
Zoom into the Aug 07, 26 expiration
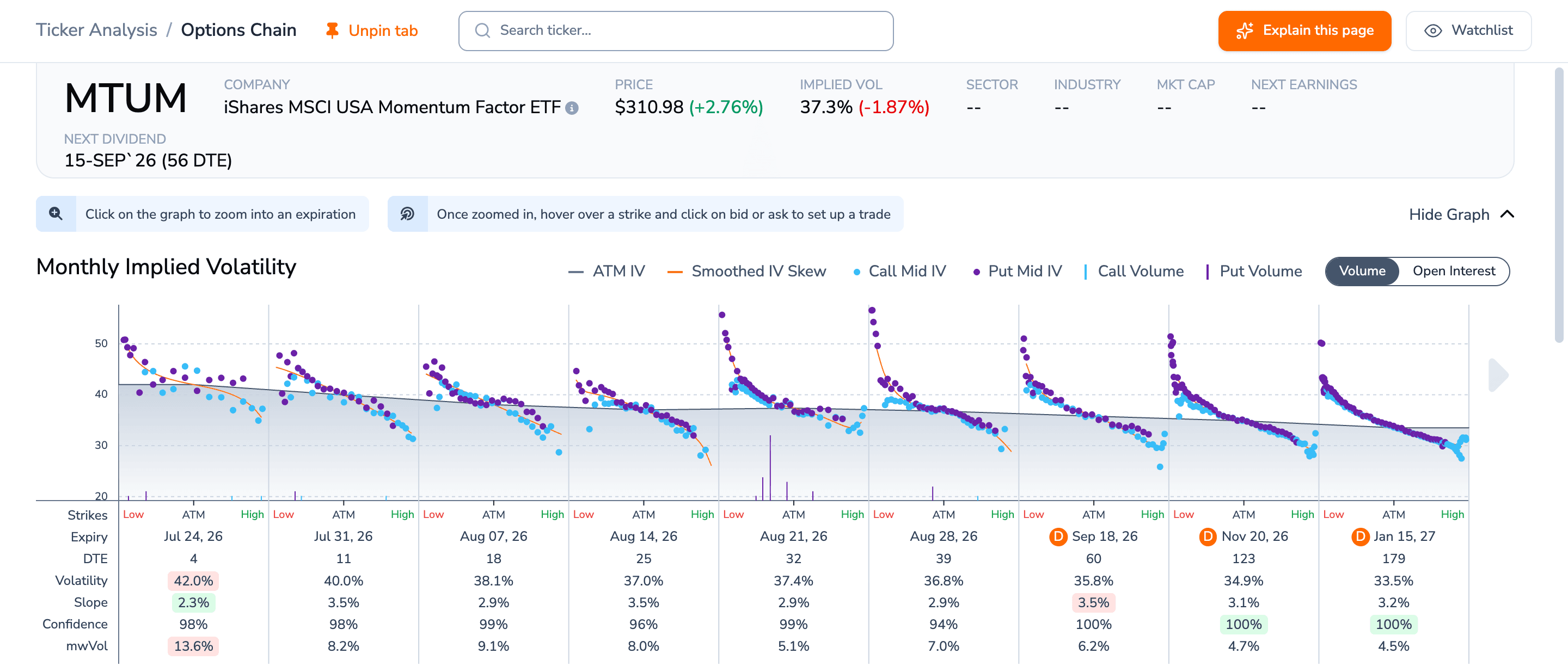point(494,402)
